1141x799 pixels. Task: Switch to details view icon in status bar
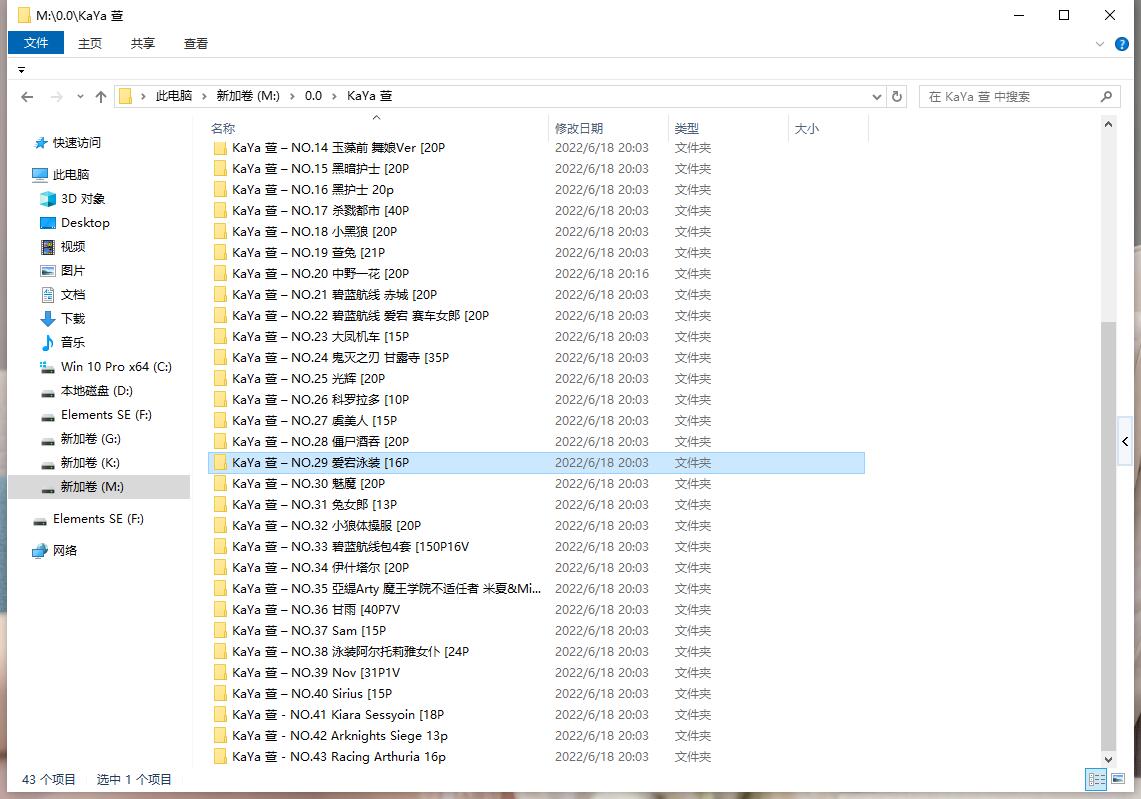tap(1096, 779)
